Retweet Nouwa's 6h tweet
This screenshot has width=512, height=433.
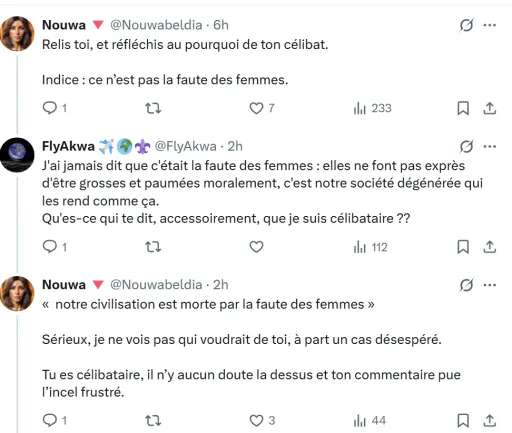[153, 108]
